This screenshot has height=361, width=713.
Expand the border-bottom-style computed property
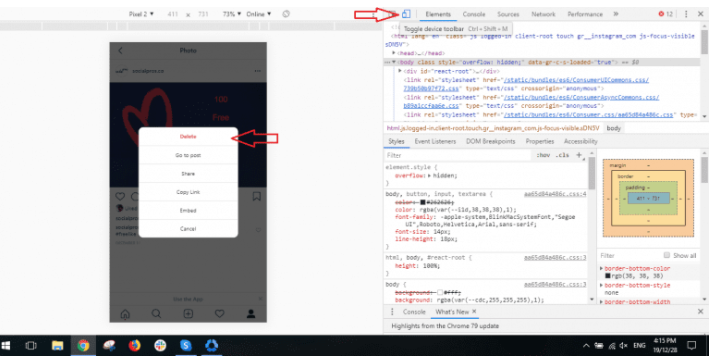click(x=602, y=286)
